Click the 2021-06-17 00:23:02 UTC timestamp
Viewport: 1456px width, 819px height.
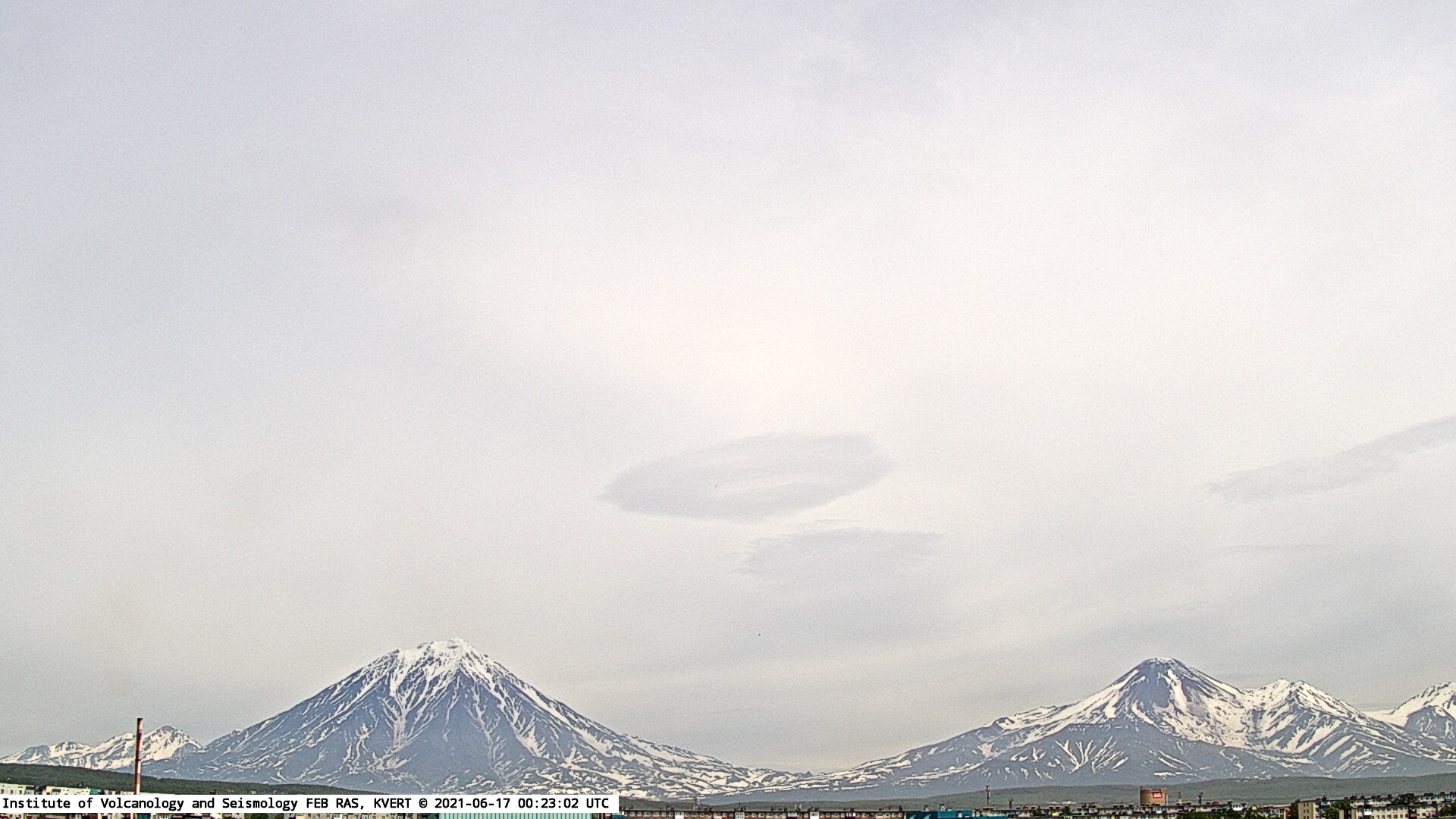click(522, 803)
